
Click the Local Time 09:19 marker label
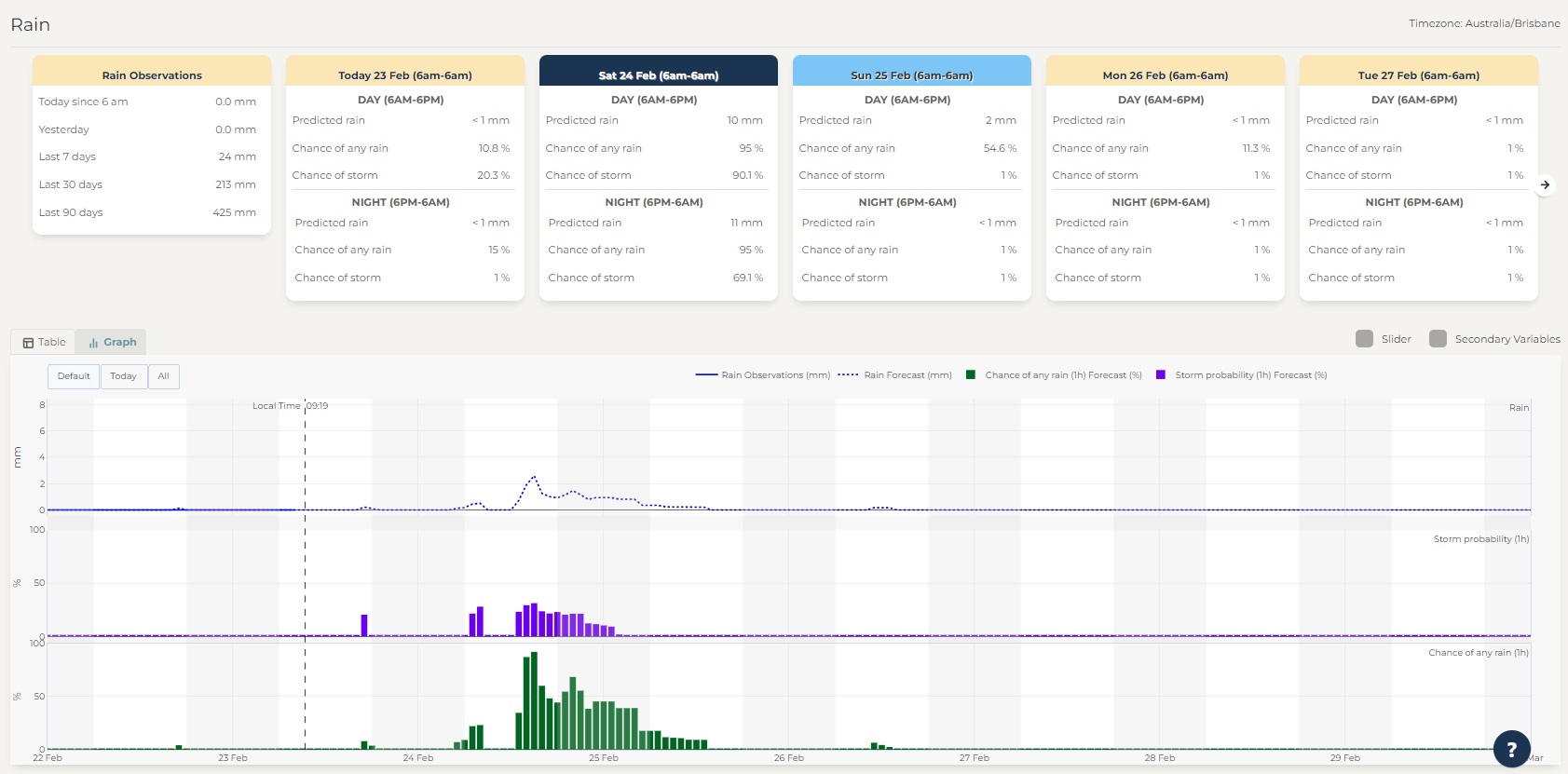pos(290,406)
